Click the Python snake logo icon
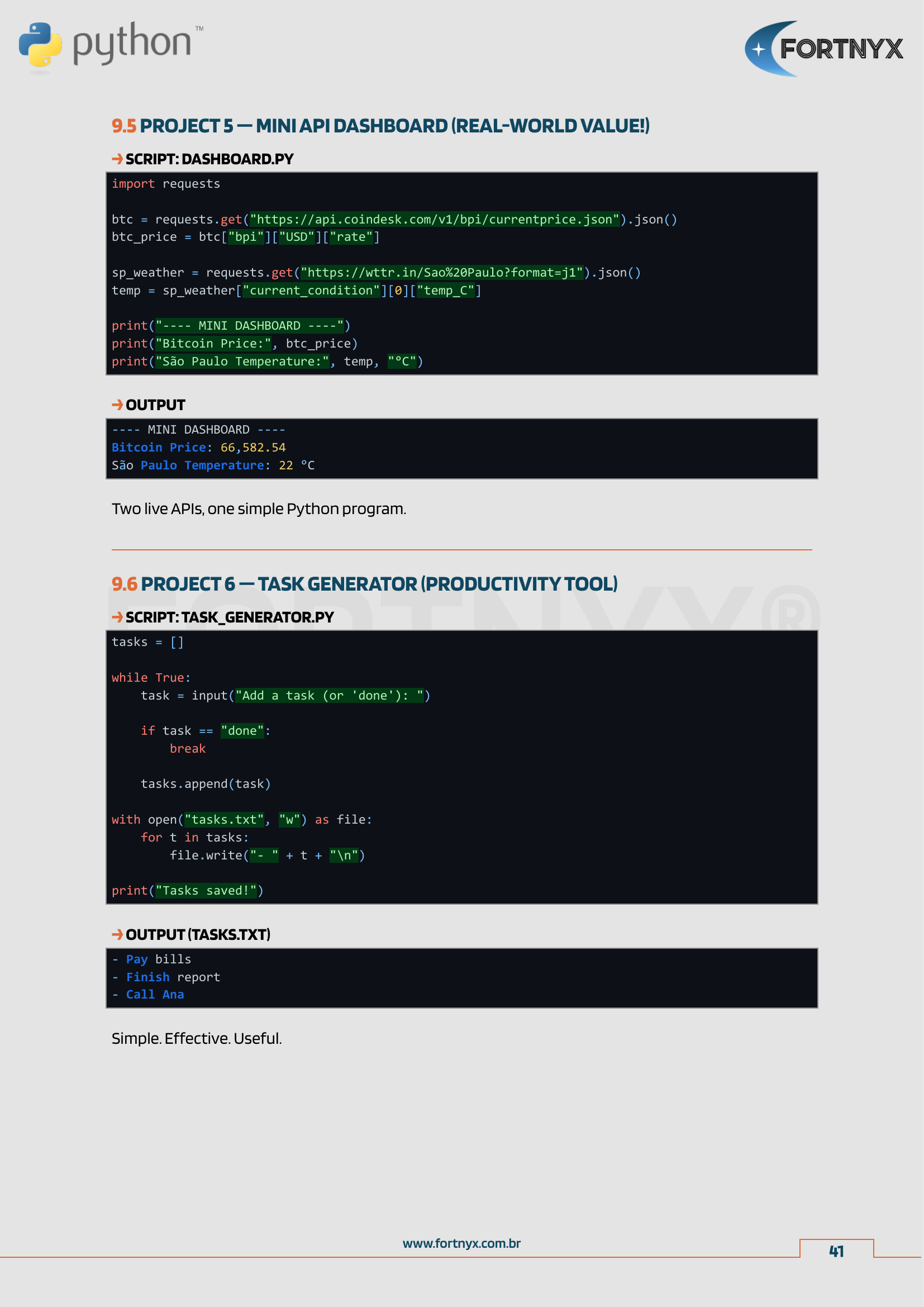The width and height of the screenshot is (924, 1307). [x=40, y=44]
